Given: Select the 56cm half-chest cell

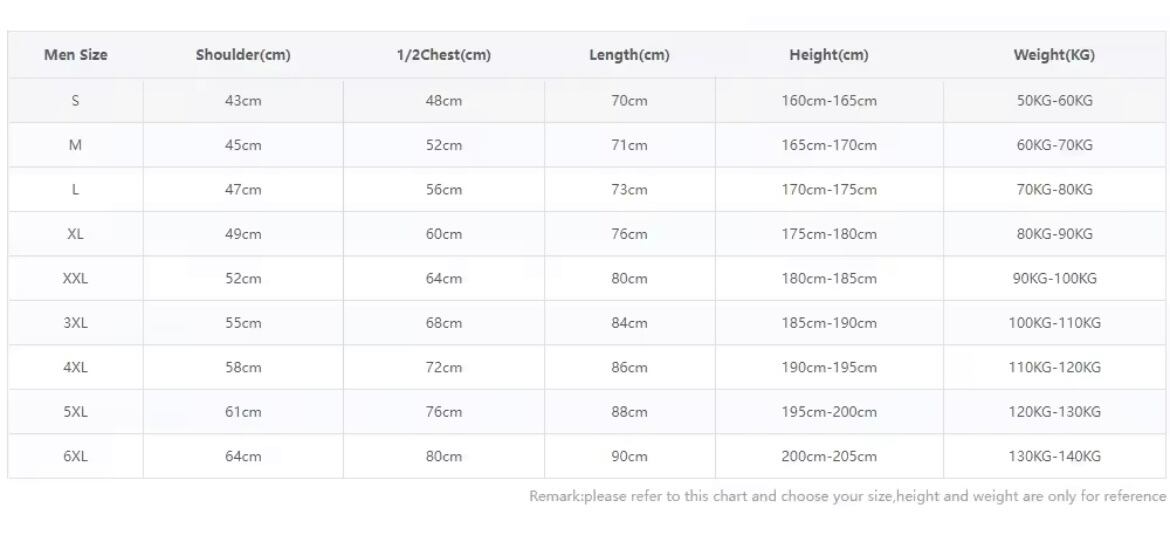Looking at the screenshot, I should point(444,190).
